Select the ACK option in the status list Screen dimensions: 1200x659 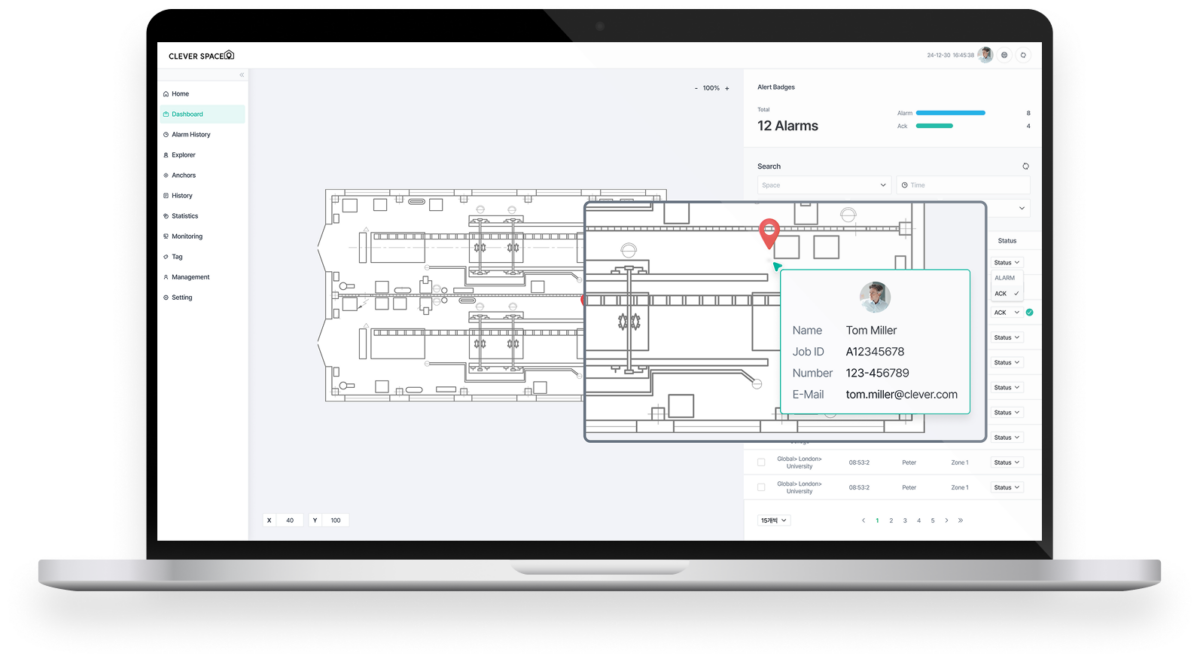[x=1005, y=293]
